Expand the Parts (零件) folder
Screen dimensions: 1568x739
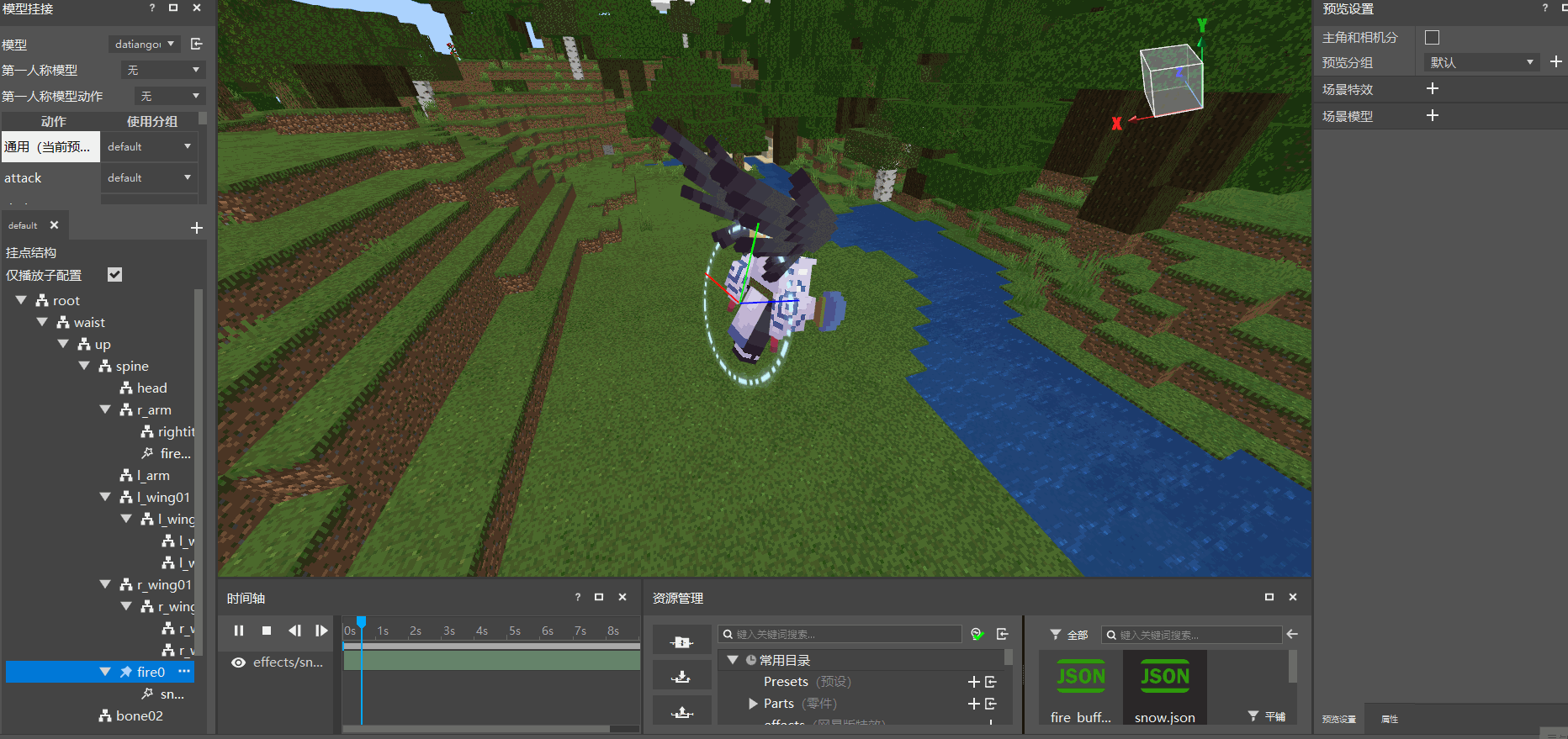click(753, 704)
